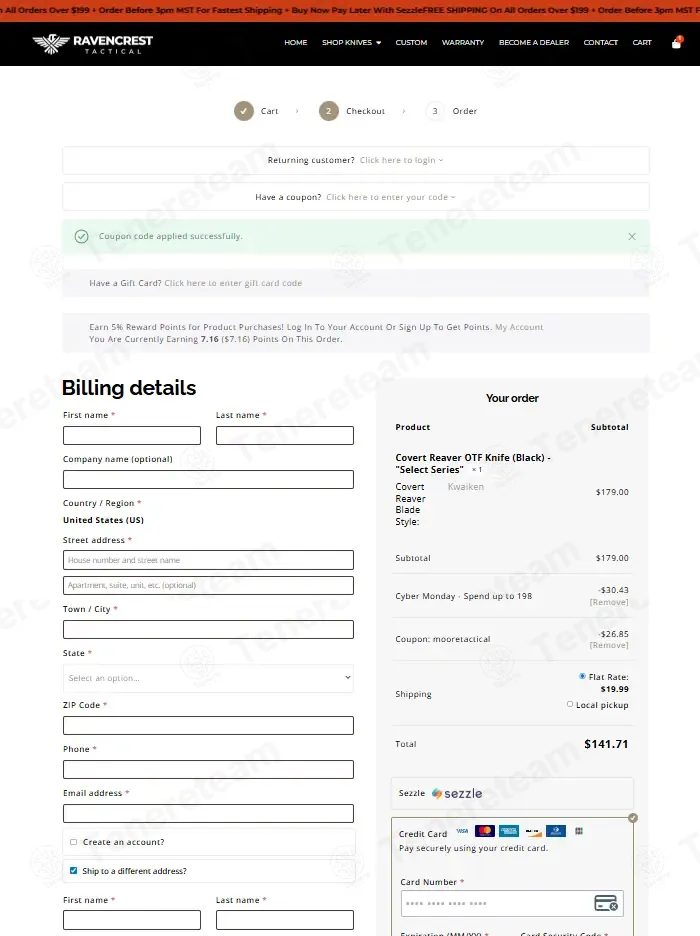Remove the mooretactical coupon
The height and width of the screenshot is (936, 700).
coord(609,646)
